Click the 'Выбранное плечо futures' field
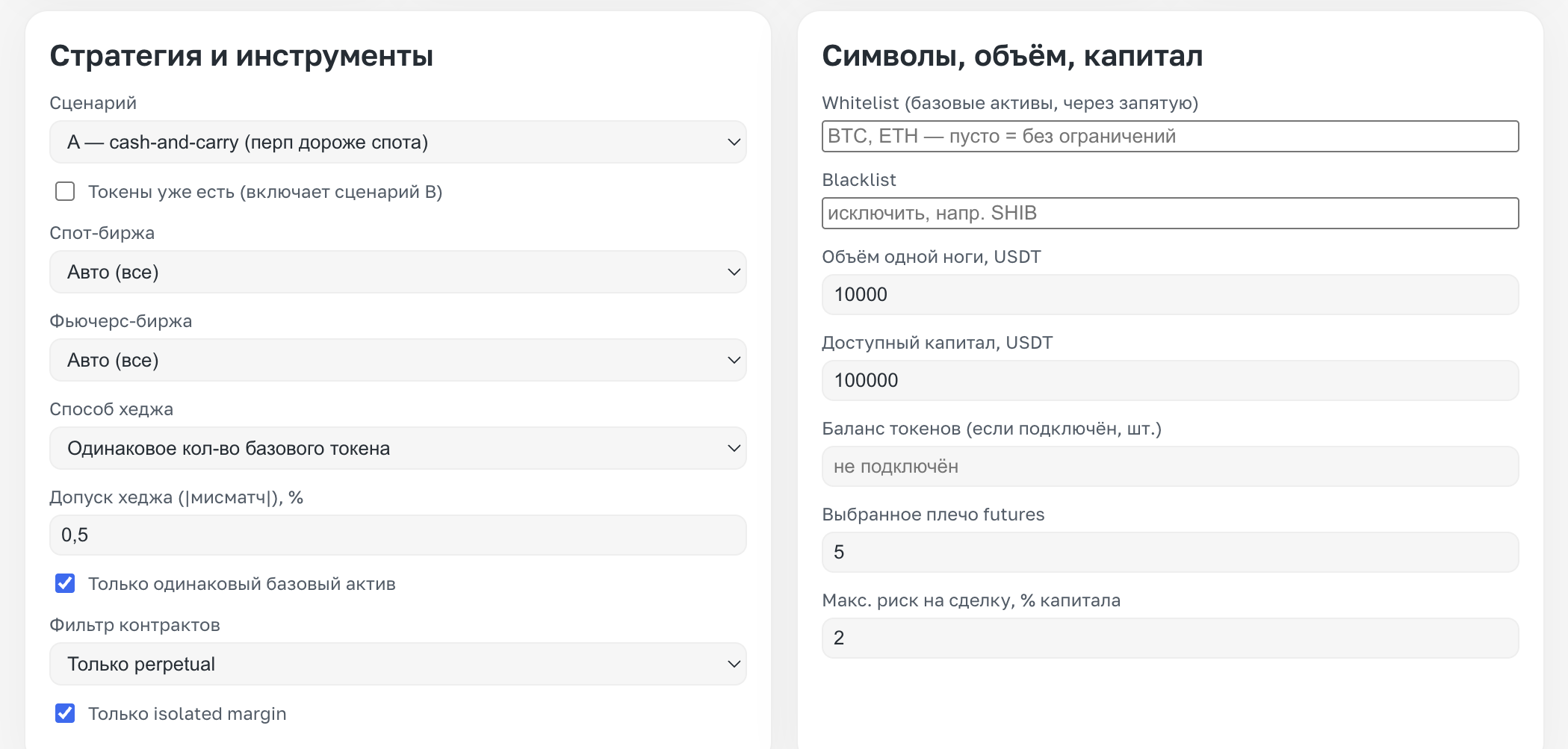This screenshot has width=1568, height=749. pyautogui.click(x=1170, y=552)
